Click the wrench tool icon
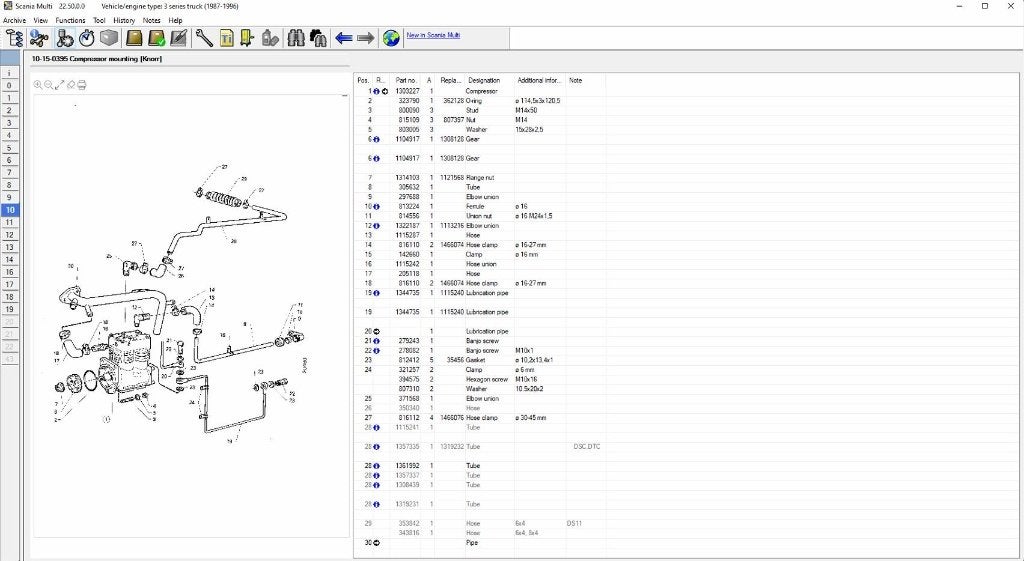 (204, 39)
